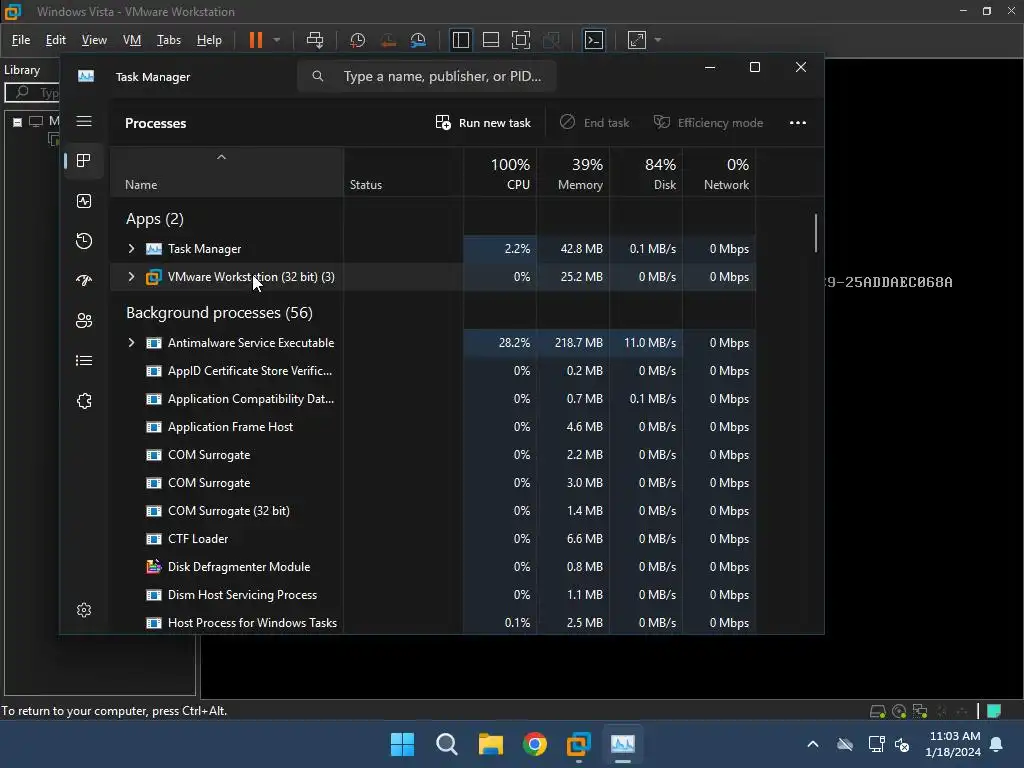Take a VMware snapshot toolbar icon
This screenshot has width=1024, height=768.
pos(357,40)
